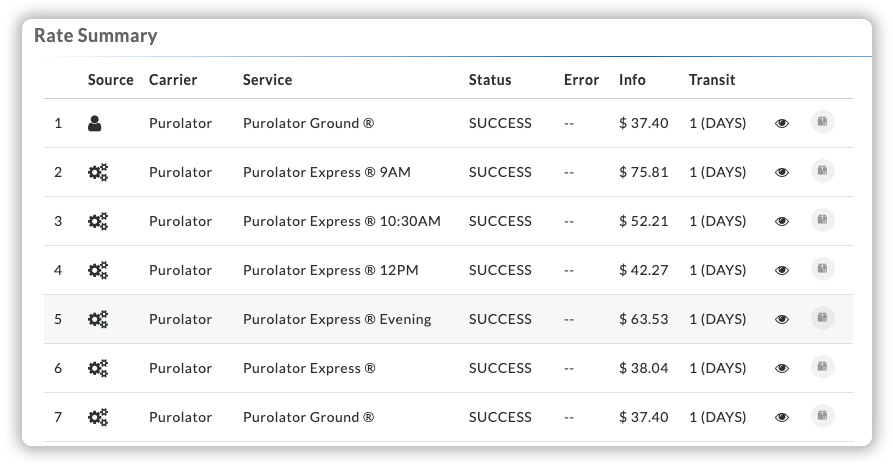
Task: Click the user source icon in row 1
Action: (x=95, y=123)
